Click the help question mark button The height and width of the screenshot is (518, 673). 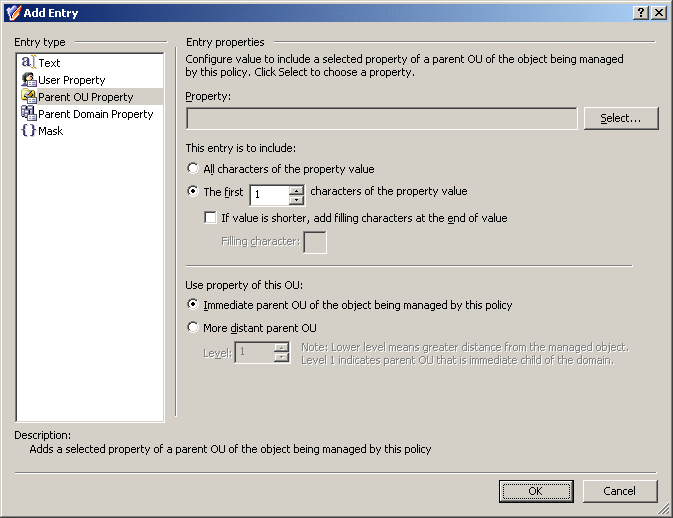tap(640, 12)
